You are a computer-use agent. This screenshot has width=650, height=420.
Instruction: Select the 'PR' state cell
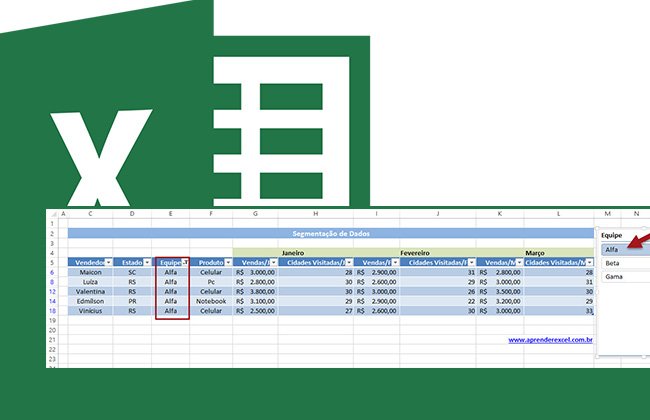(x=132, y=301)
